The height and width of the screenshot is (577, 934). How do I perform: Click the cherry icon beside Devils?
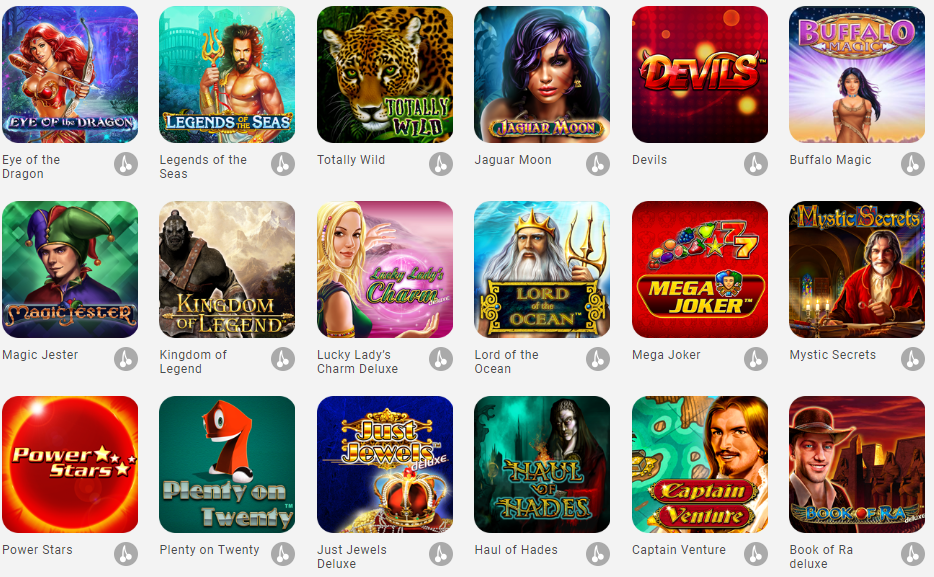pyautogui.click(x=756, y=164)
